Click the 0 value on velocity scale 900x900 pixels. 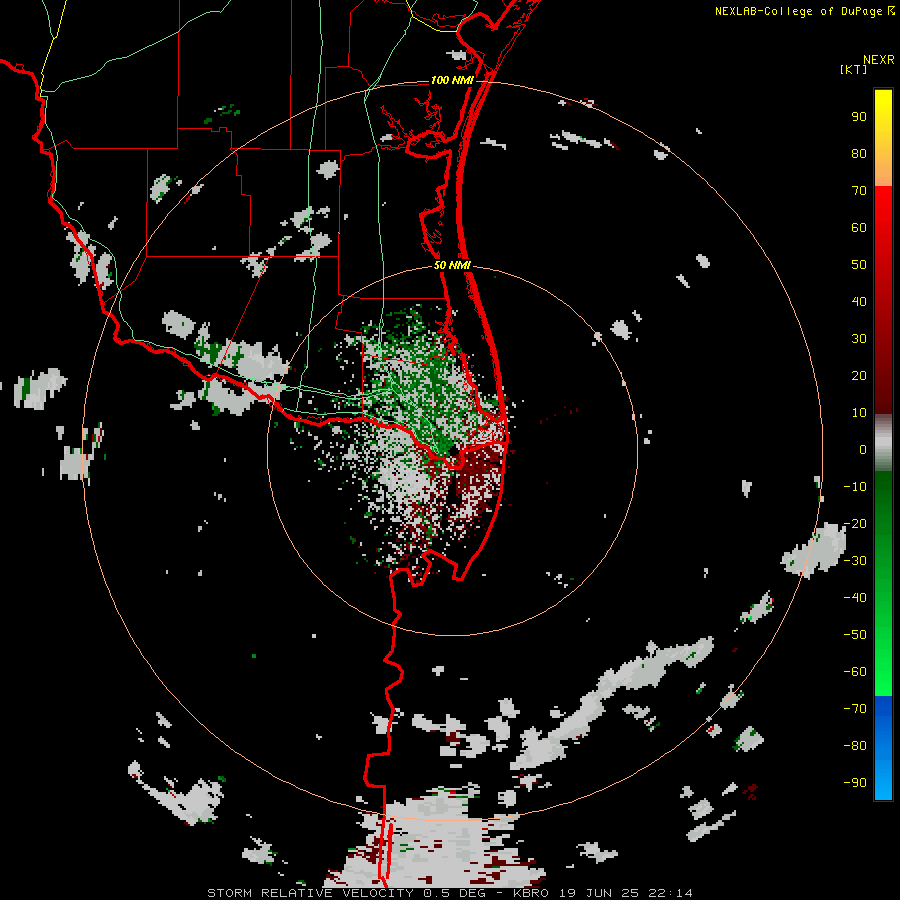863,450
